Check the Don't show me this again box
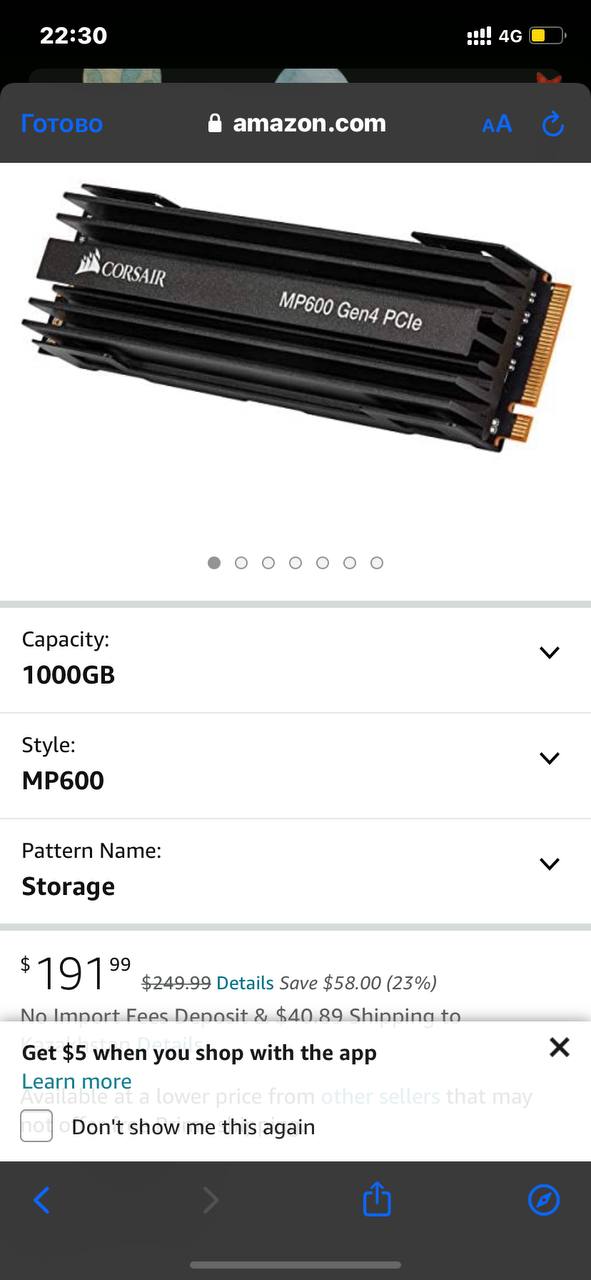The width and height of the screenshot is (591, 1280). [36, 1126]
